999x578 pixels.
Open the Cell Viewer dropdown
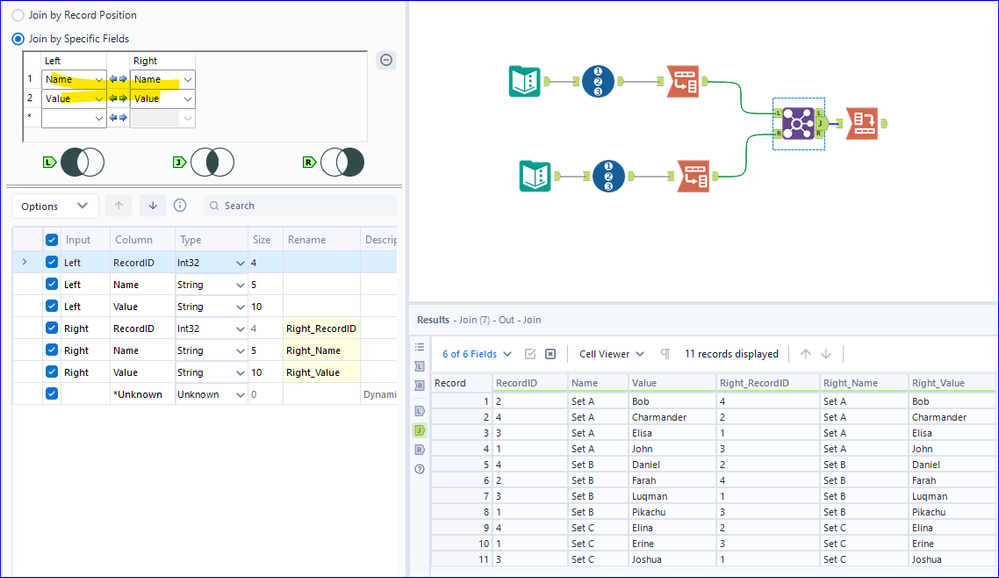point(612,354)
